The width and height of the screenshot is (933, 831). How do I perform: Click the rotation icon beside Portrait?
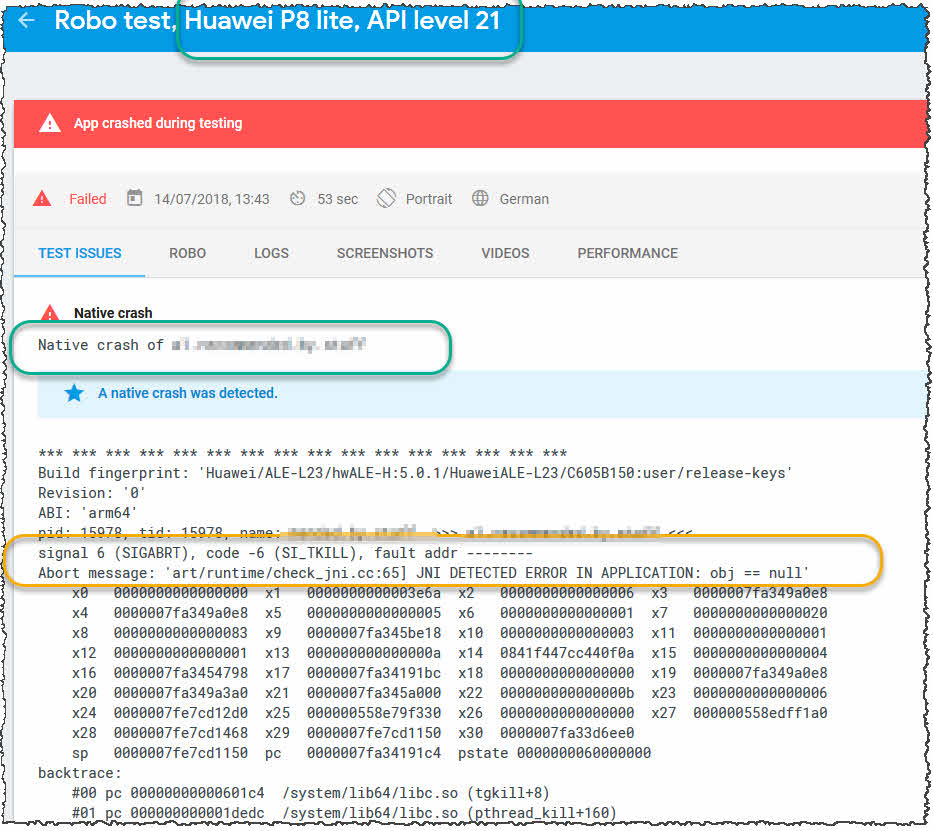coord(386,198)
